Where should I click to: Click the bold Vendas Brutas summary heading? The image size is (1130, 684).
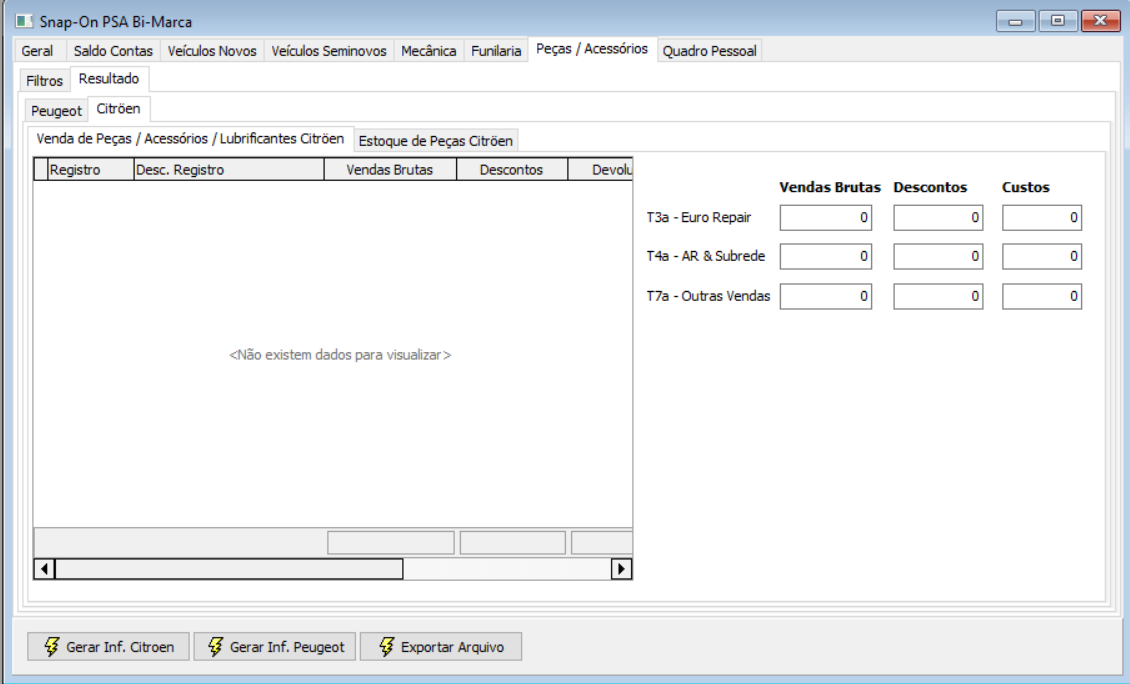[x=829, y=187]
